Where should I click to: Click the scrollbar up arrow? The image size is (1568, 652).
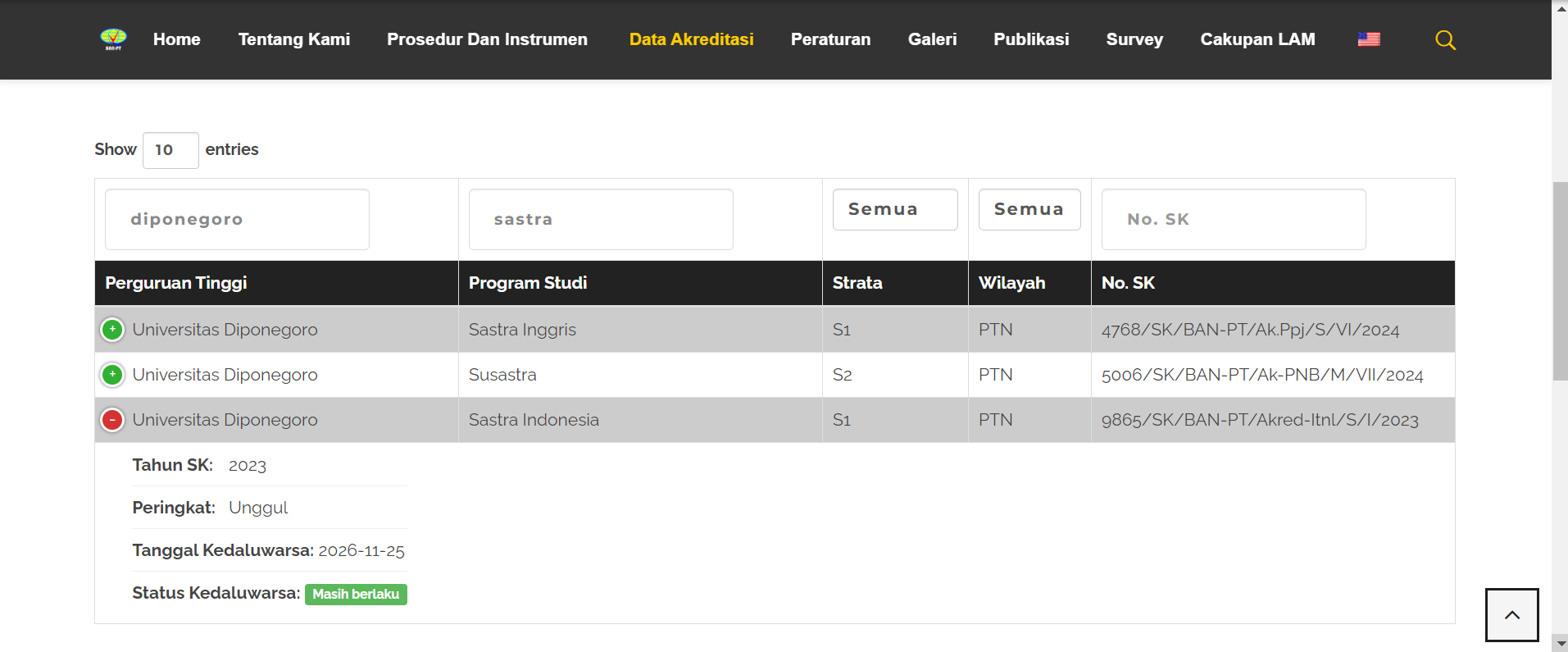coord(1558,7)
